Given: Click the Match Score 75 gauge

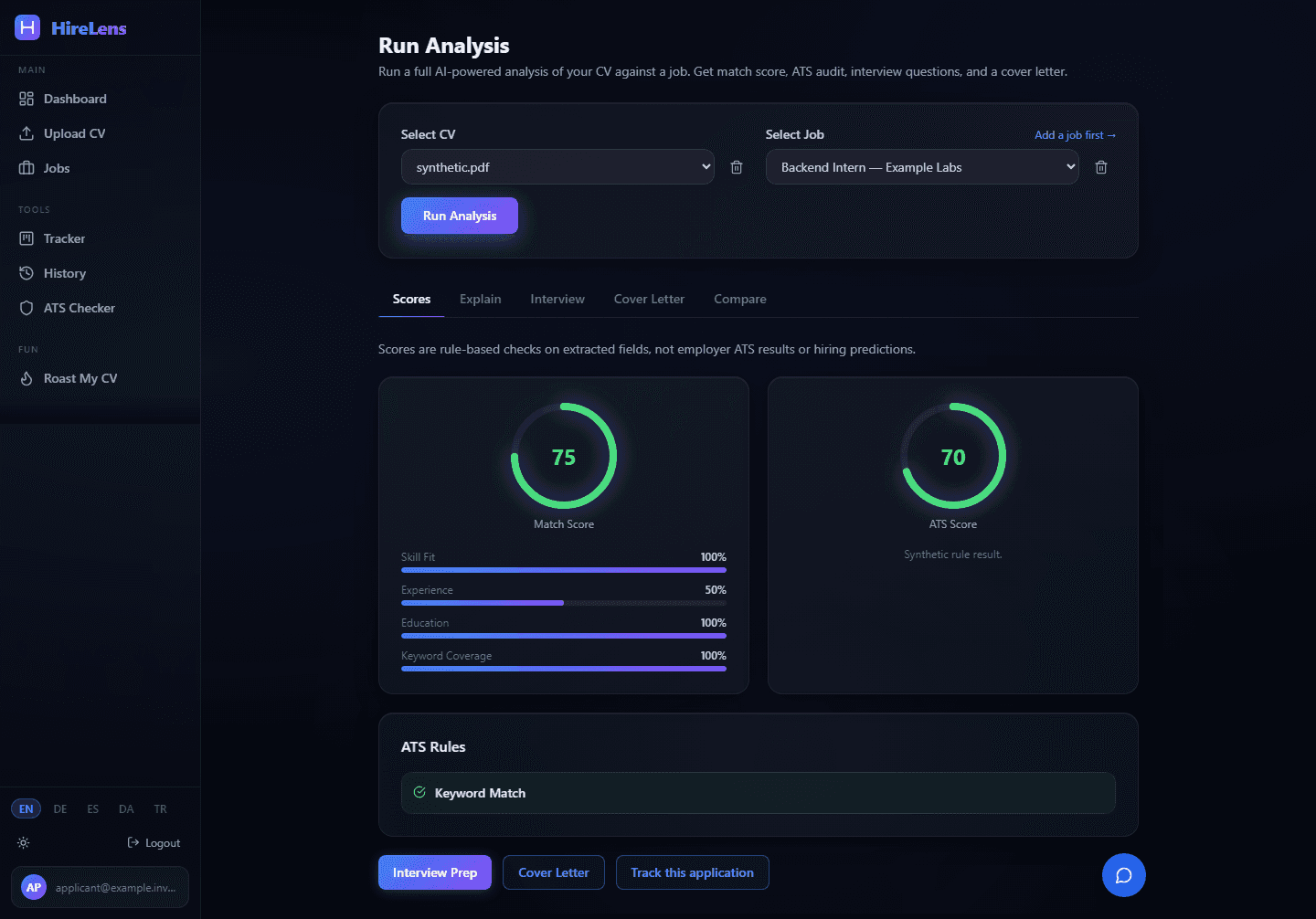Looking at the screenshot, I should pyautogui.click(x=564, y=456).
